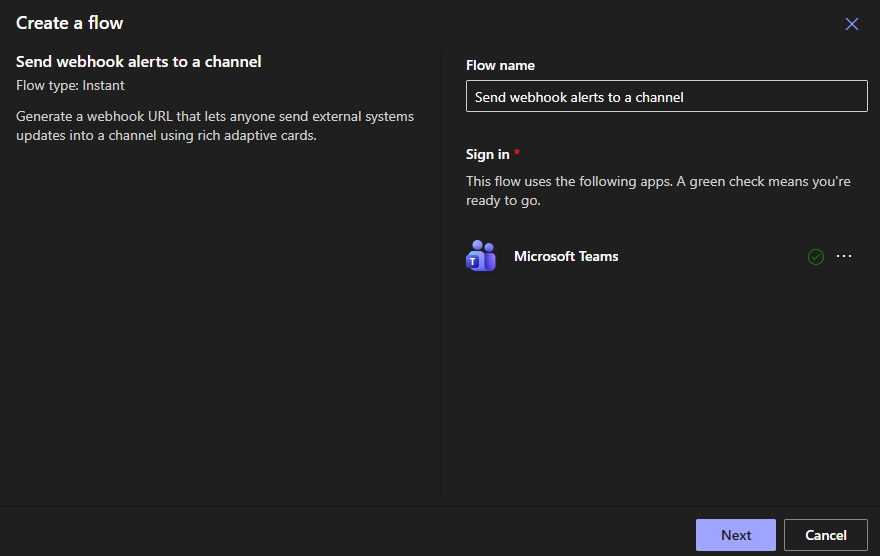The width and height of the screenshot is (880, 556).
Task: Click the red required asterisk beside Sign in
Action: click(x=517, y=154)
